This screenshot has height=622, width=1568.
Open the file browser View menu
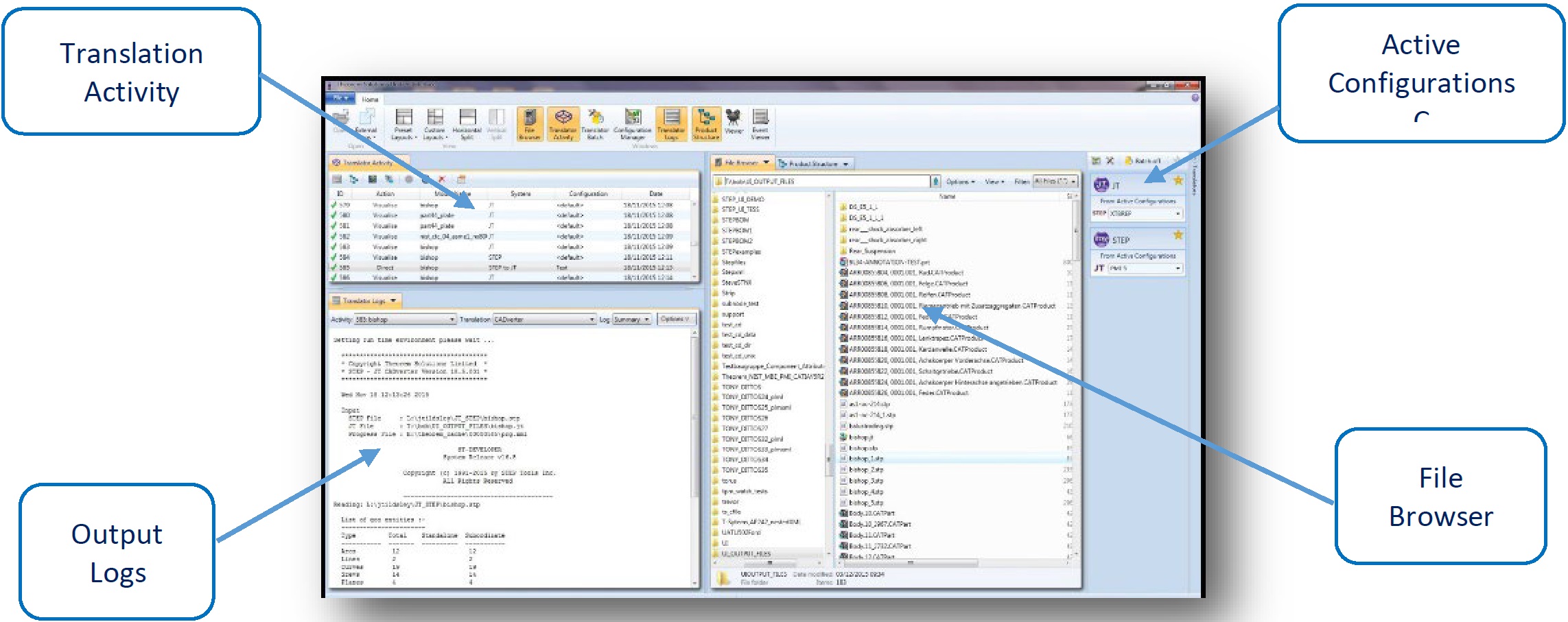[994, 182]
